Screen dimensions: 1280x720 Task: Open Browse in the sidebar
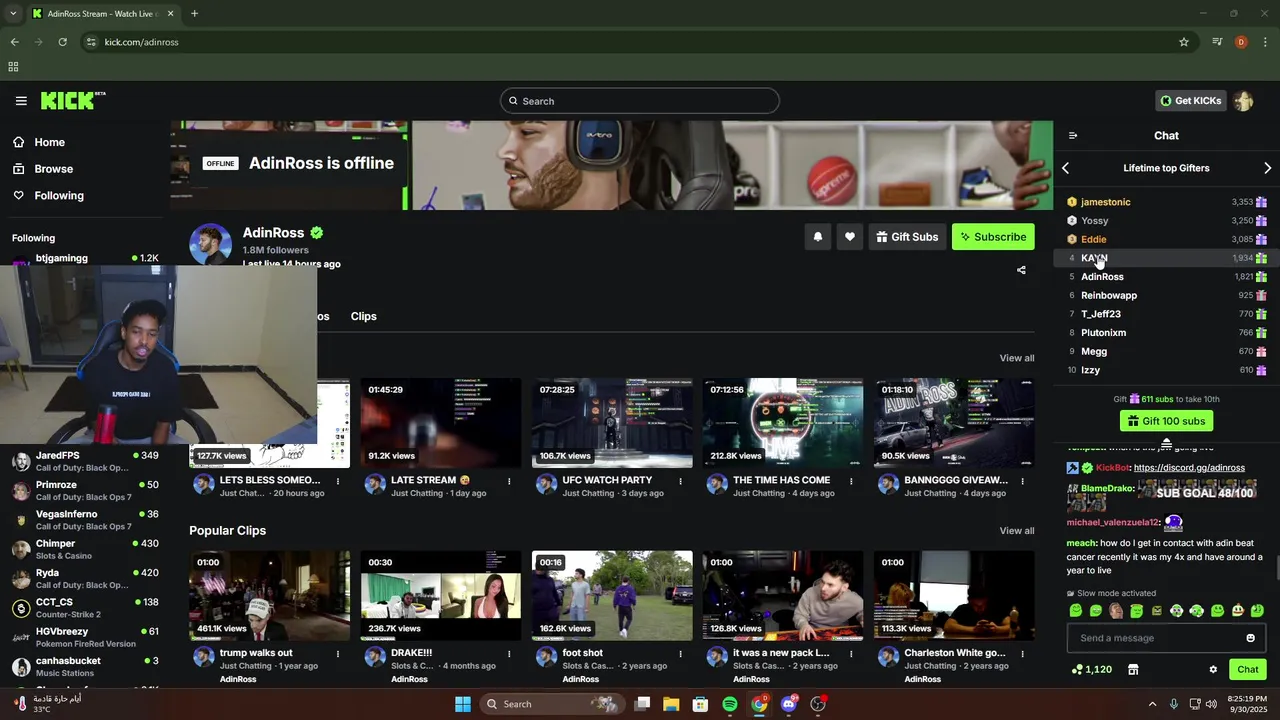pyautogui.click(x=53, y=169)
